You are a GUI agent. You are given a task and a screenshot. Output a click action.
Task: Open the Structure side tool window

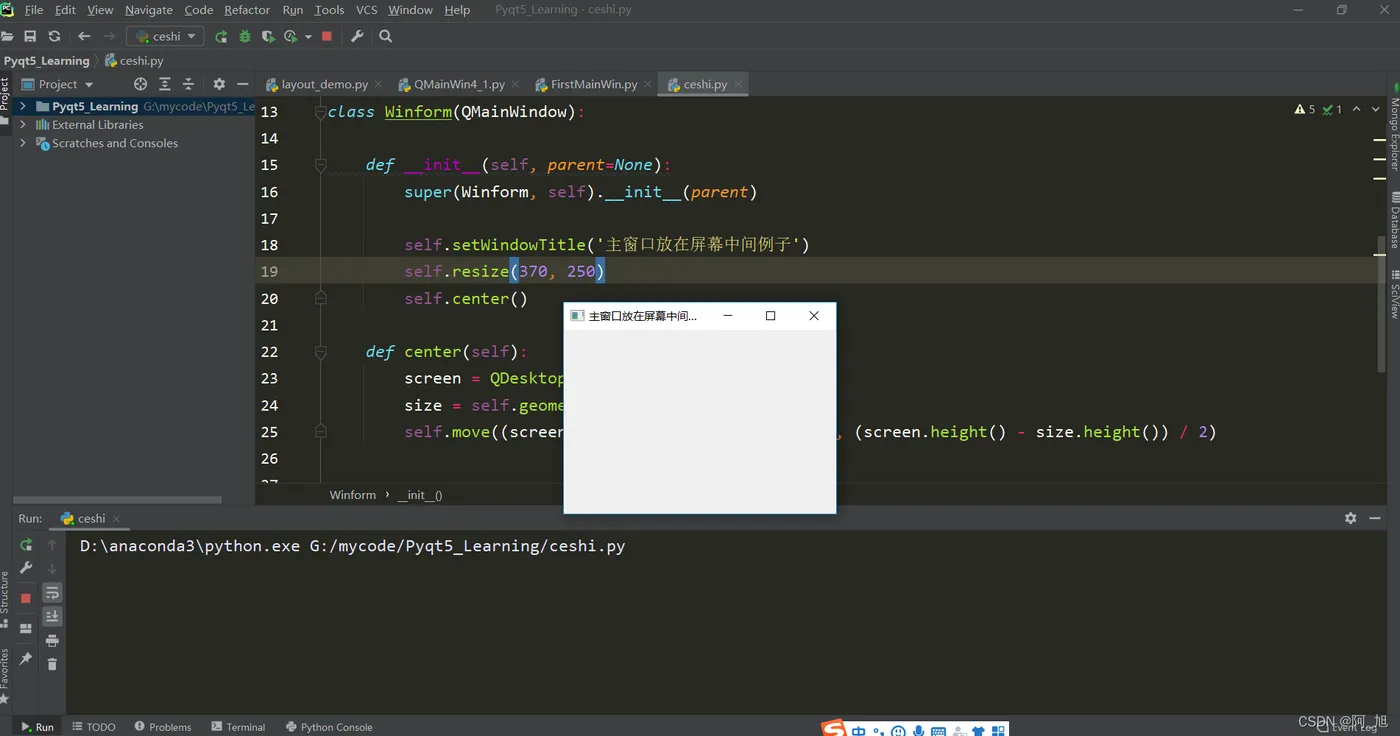pos(5,598)
